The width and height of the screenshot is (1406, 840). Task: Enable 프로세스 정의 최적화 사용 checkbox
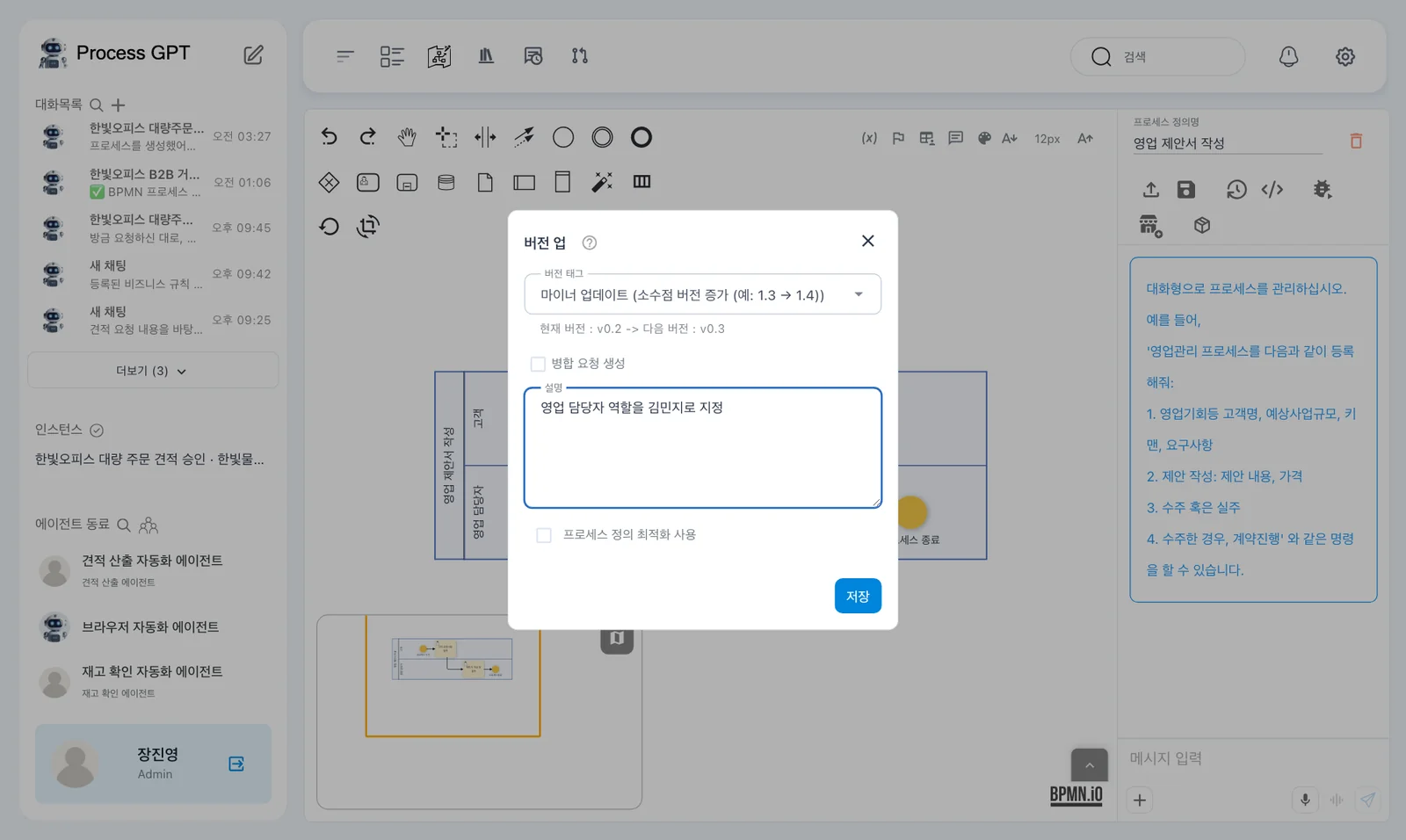(x=544, y=535)
